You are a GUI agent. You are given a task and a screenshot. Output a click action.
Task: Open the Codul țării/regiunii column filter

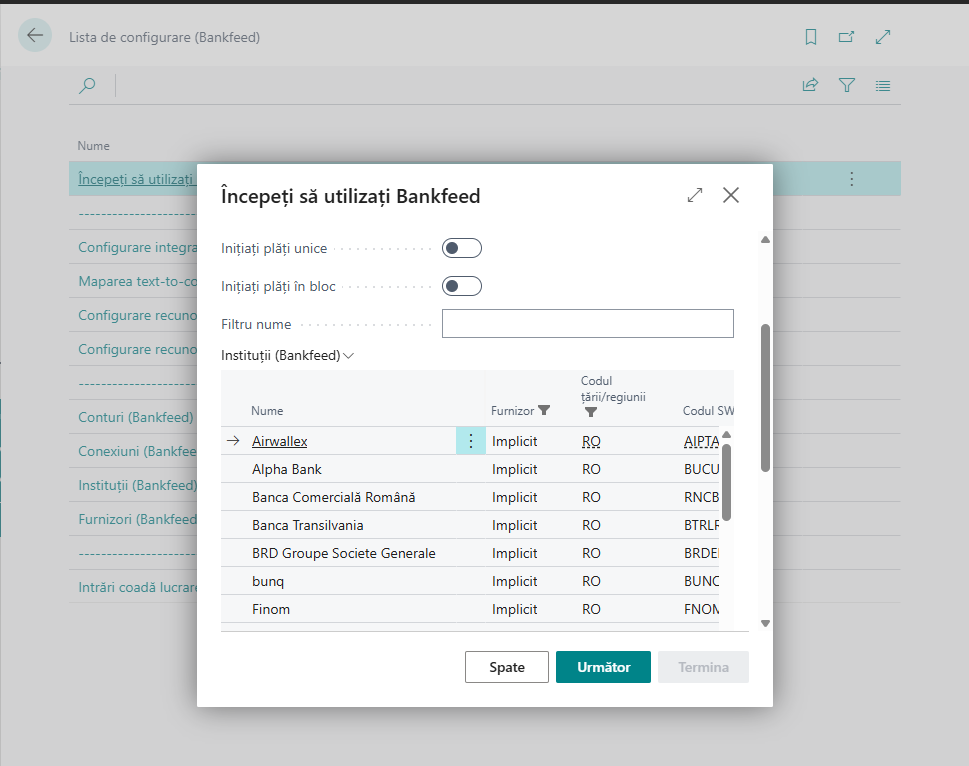point(591,412)
